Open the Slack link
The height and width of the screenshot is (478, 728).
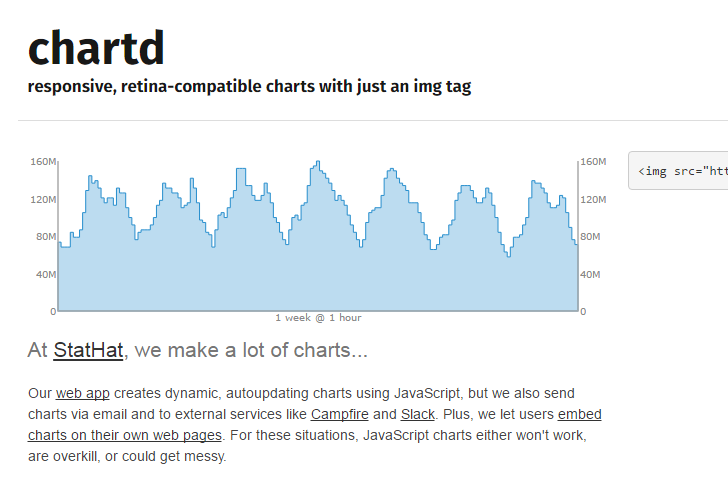417,414
